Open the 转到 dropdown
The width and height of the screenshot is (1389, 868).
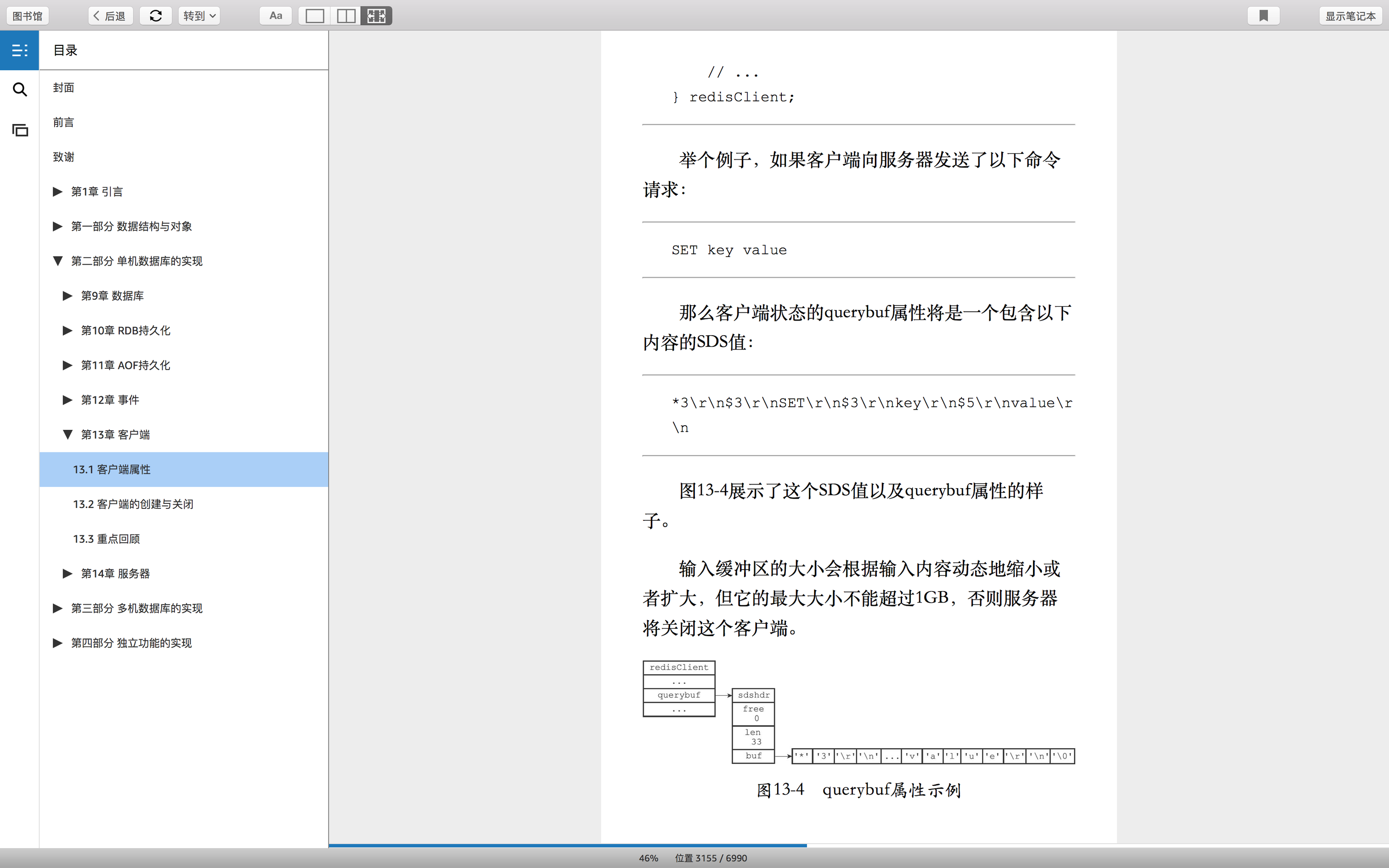point(199,16)
